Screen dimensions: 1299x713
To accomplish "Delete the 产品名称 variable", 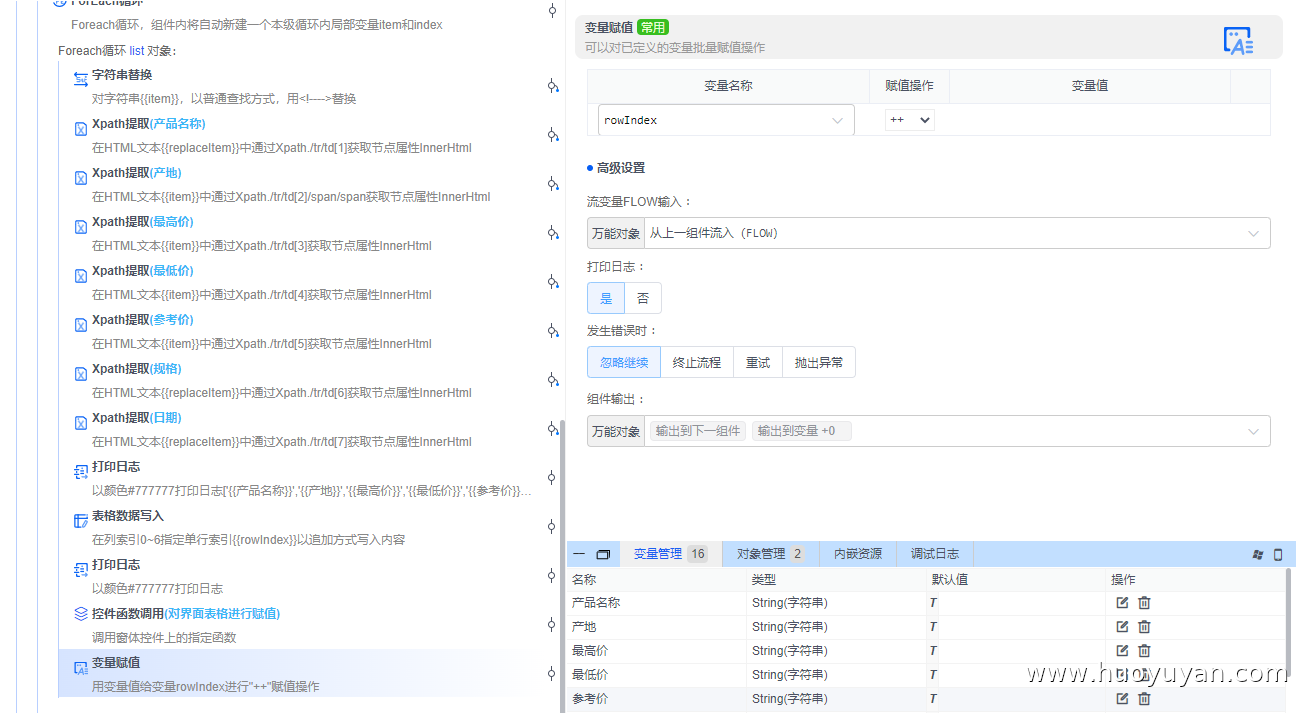I will [1144, 603].
